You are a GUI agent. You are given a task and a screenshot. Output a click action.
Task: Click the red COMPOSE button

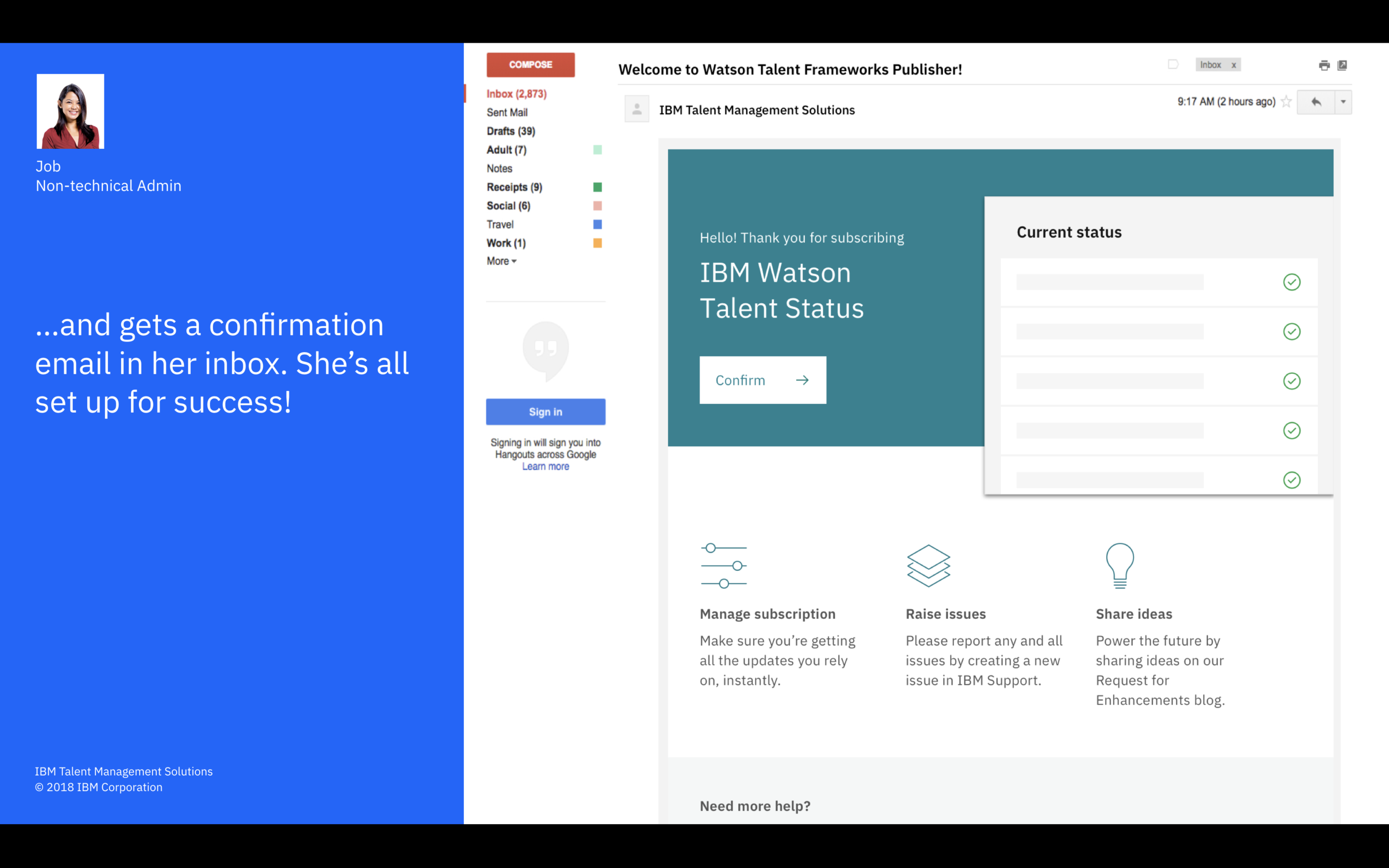pos(531,65)
